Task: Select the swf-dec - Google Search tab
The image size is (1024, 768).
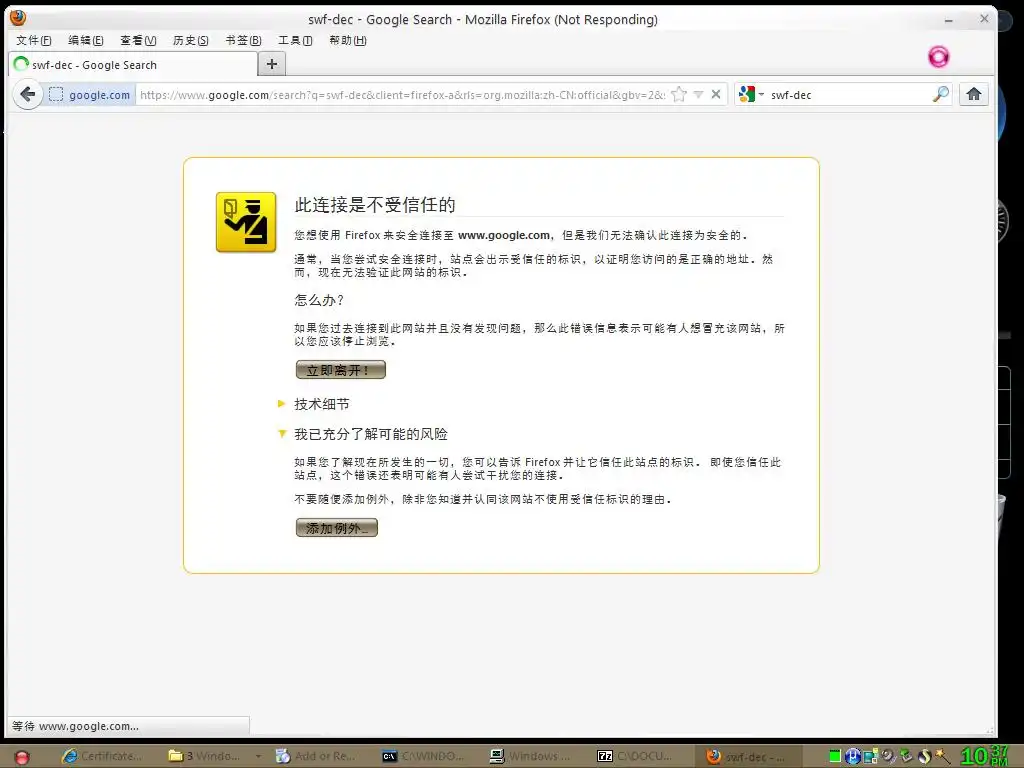Action: (x=133, y=65)
